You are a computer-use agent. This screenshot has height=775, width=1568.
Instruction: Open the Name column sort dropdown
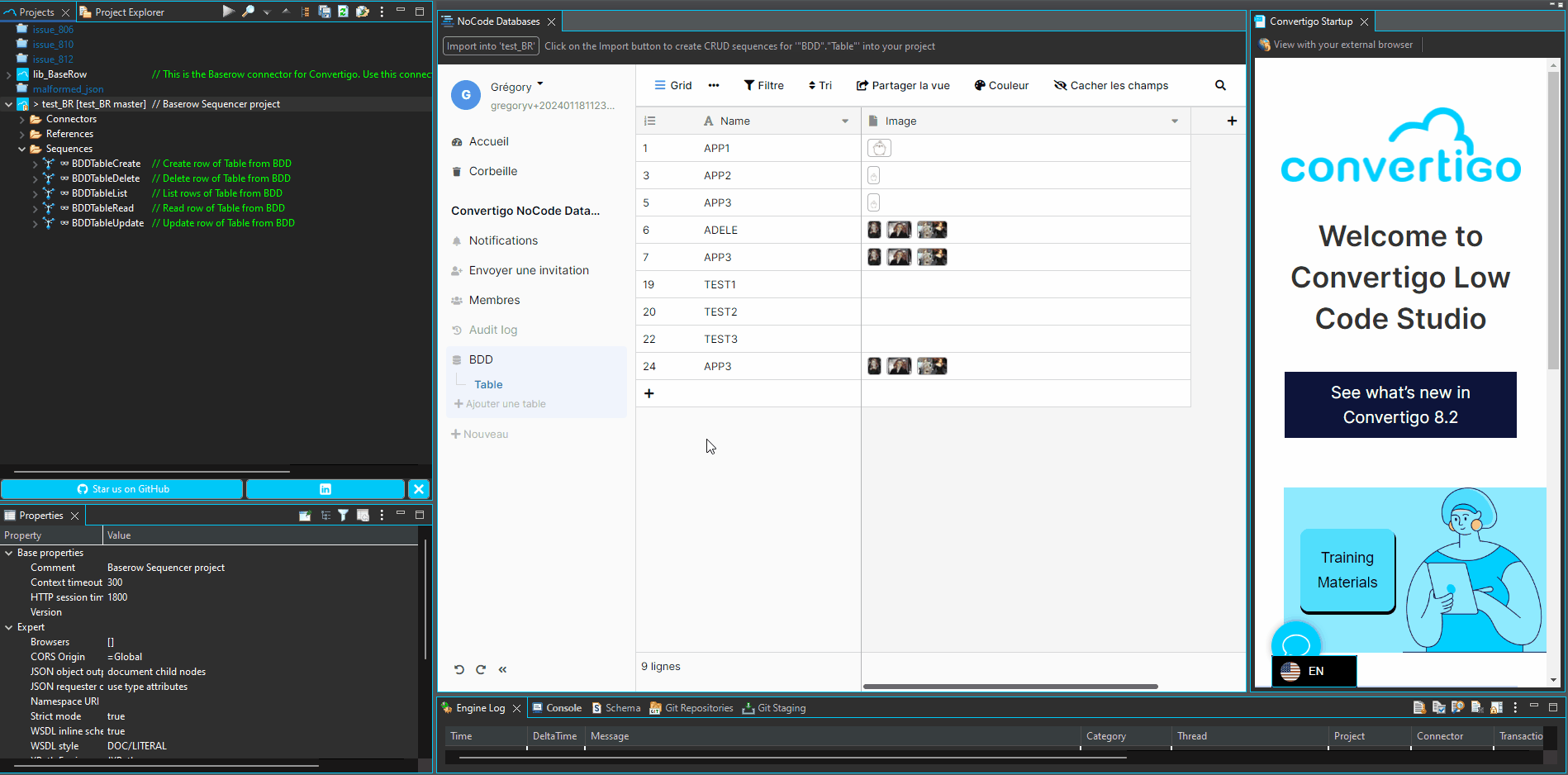[843, 121]
